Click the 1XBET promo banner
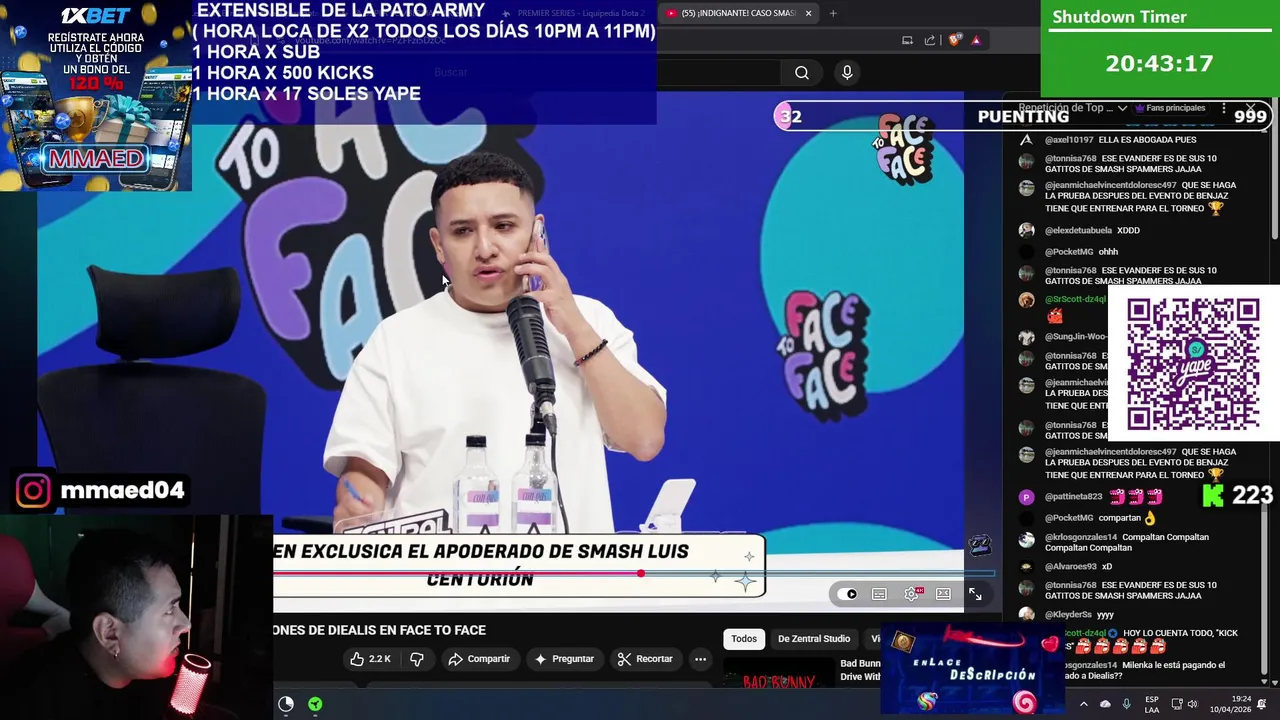Image resolution: width=1280 pixels, height=720 pixels. 96,95
